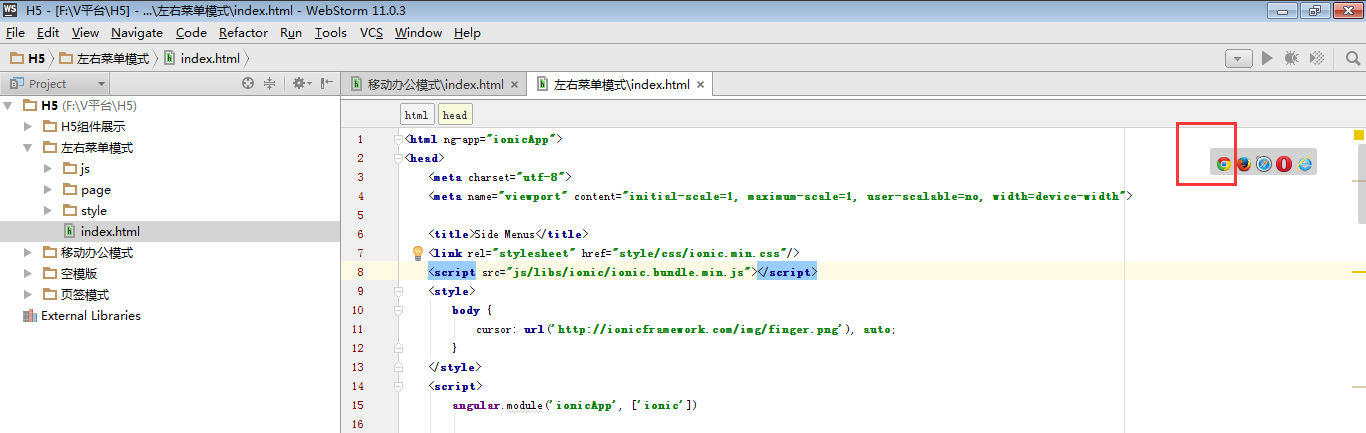Expand the js folder arrow
Screen dimensions: 1366x433
coord(48,168)
